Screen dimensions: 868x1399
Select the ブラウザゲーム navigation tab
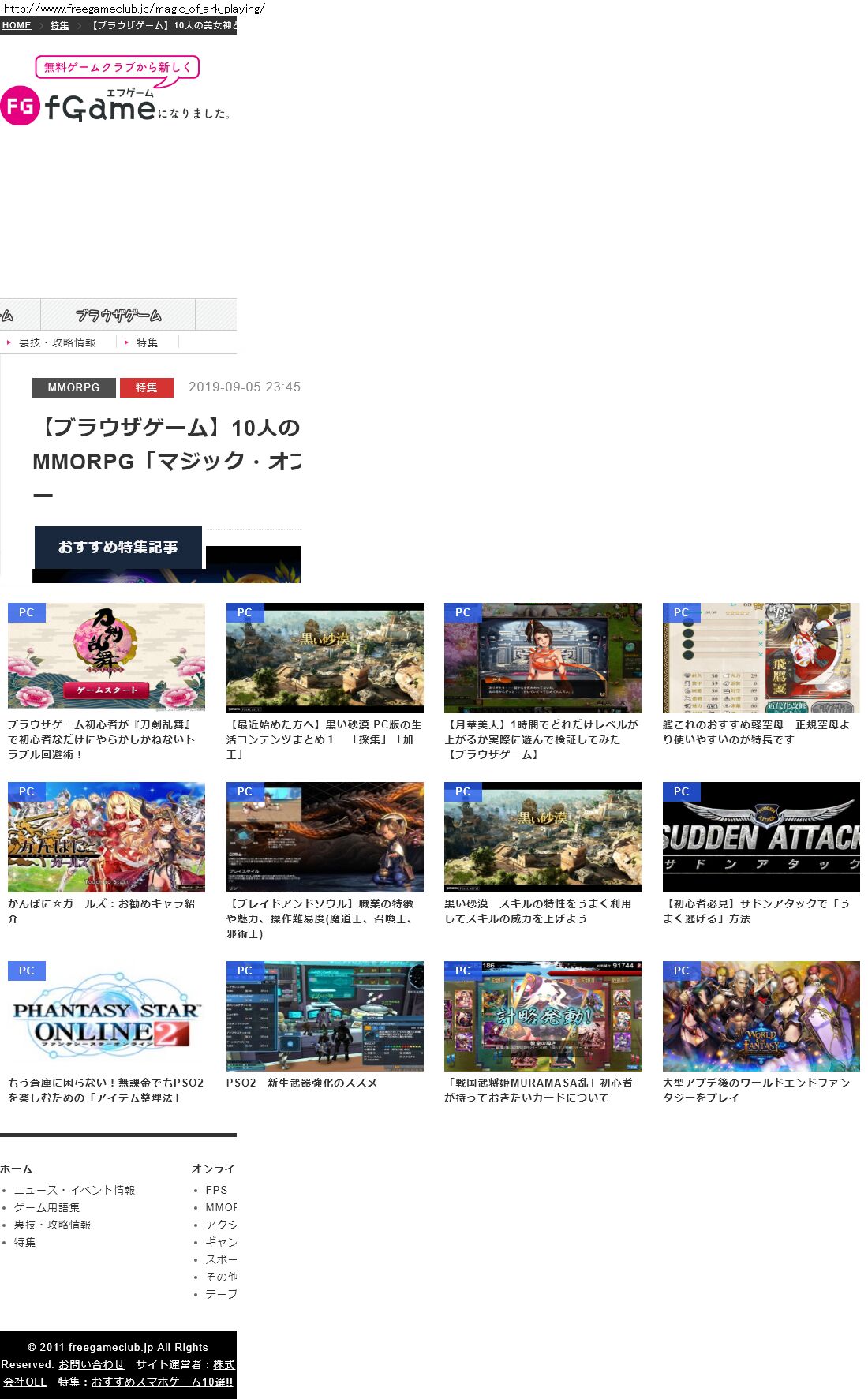pos(118,315)
